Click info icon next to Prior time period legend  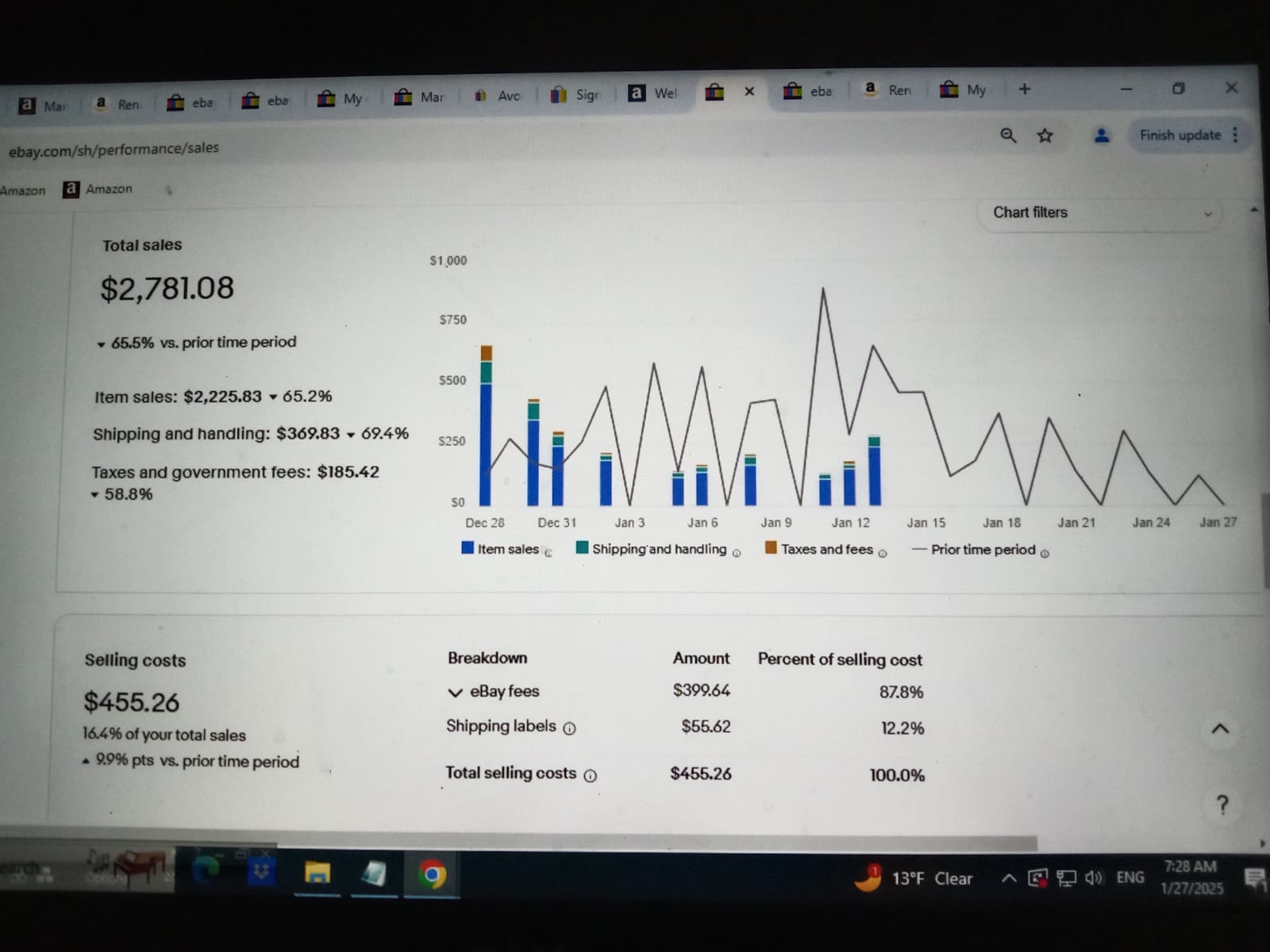pos(1045,554)
